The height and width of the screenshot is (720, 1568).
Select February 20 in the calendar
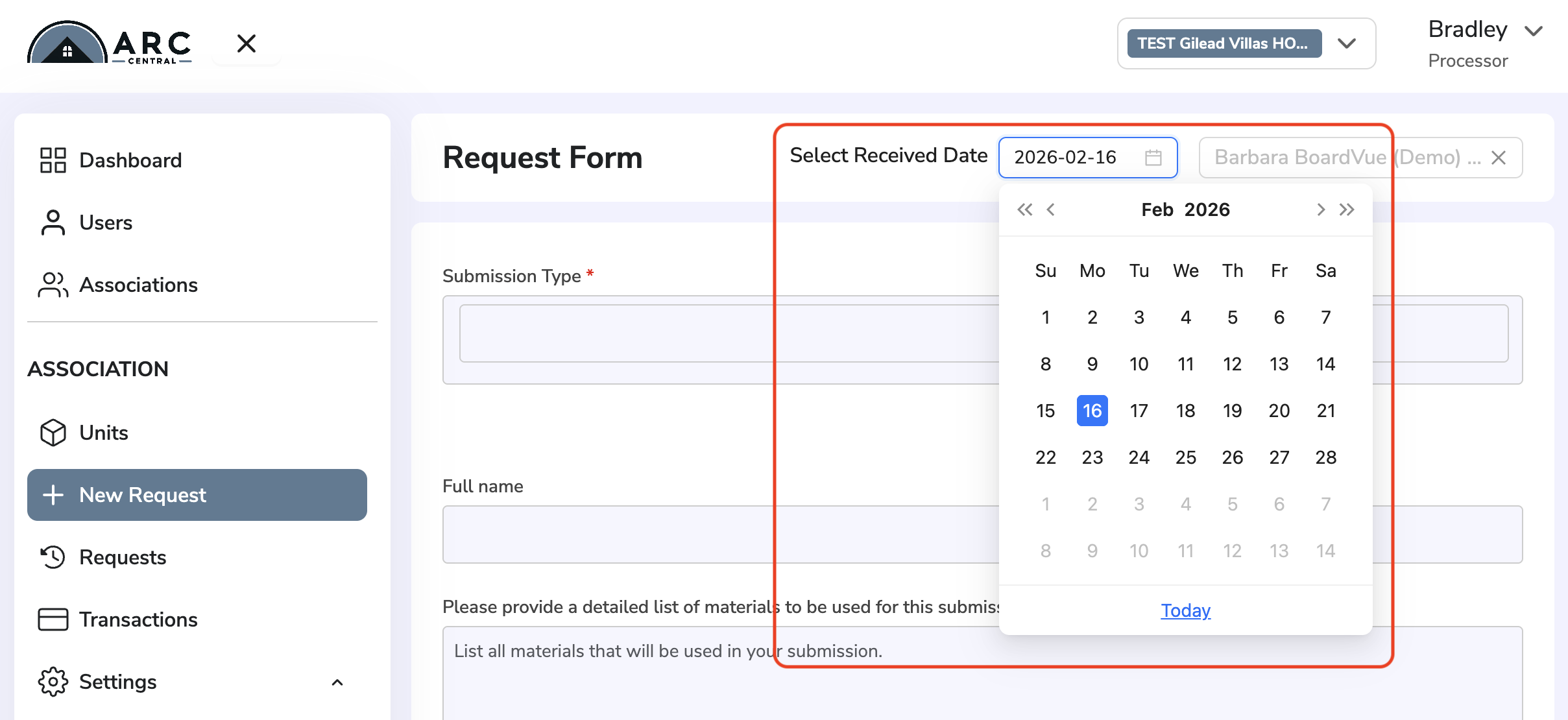pyautogui.click(x=1279, y=411)
